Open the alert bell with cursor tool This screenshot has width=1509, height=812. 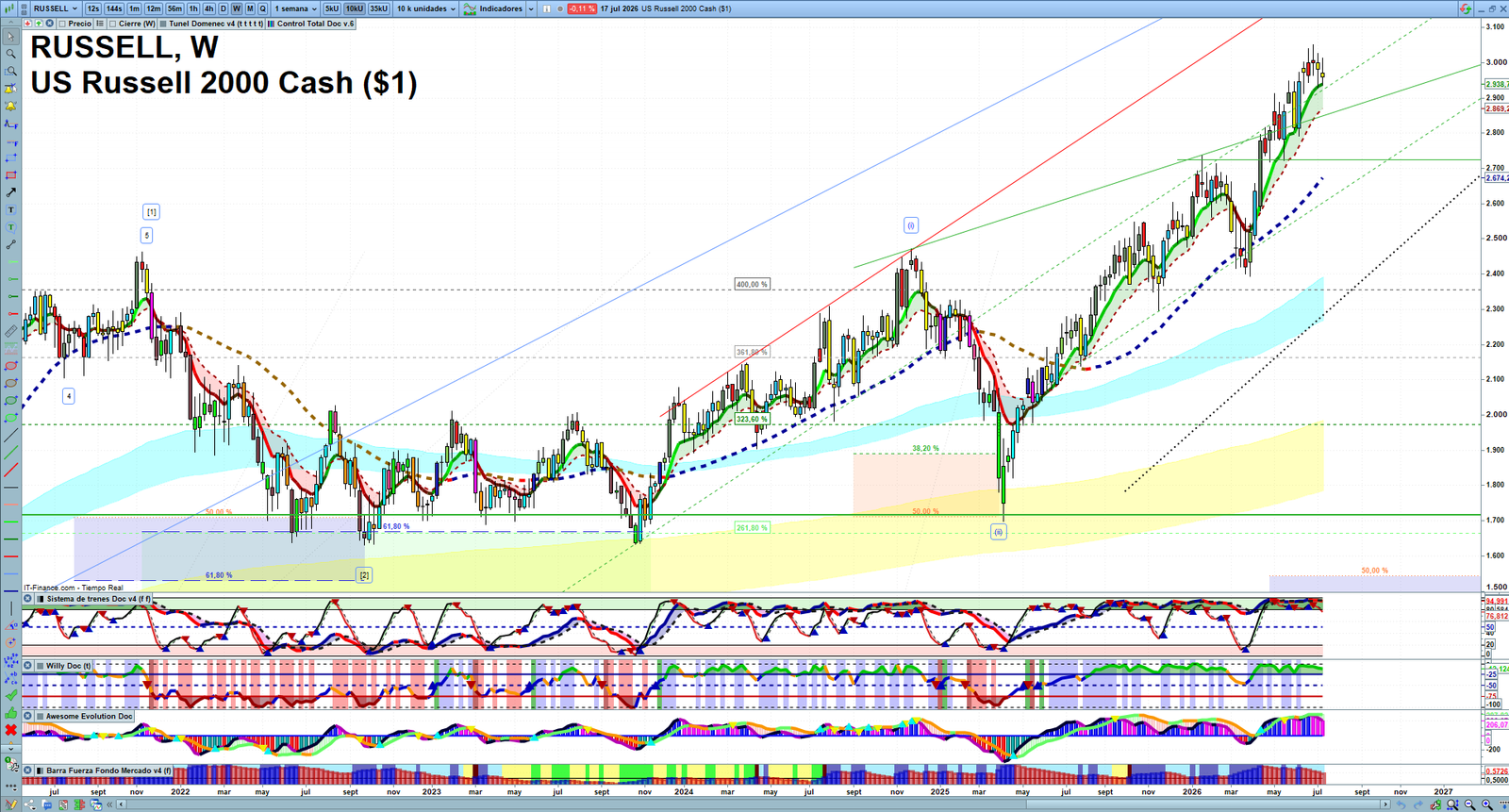click(x=10, y=89)
